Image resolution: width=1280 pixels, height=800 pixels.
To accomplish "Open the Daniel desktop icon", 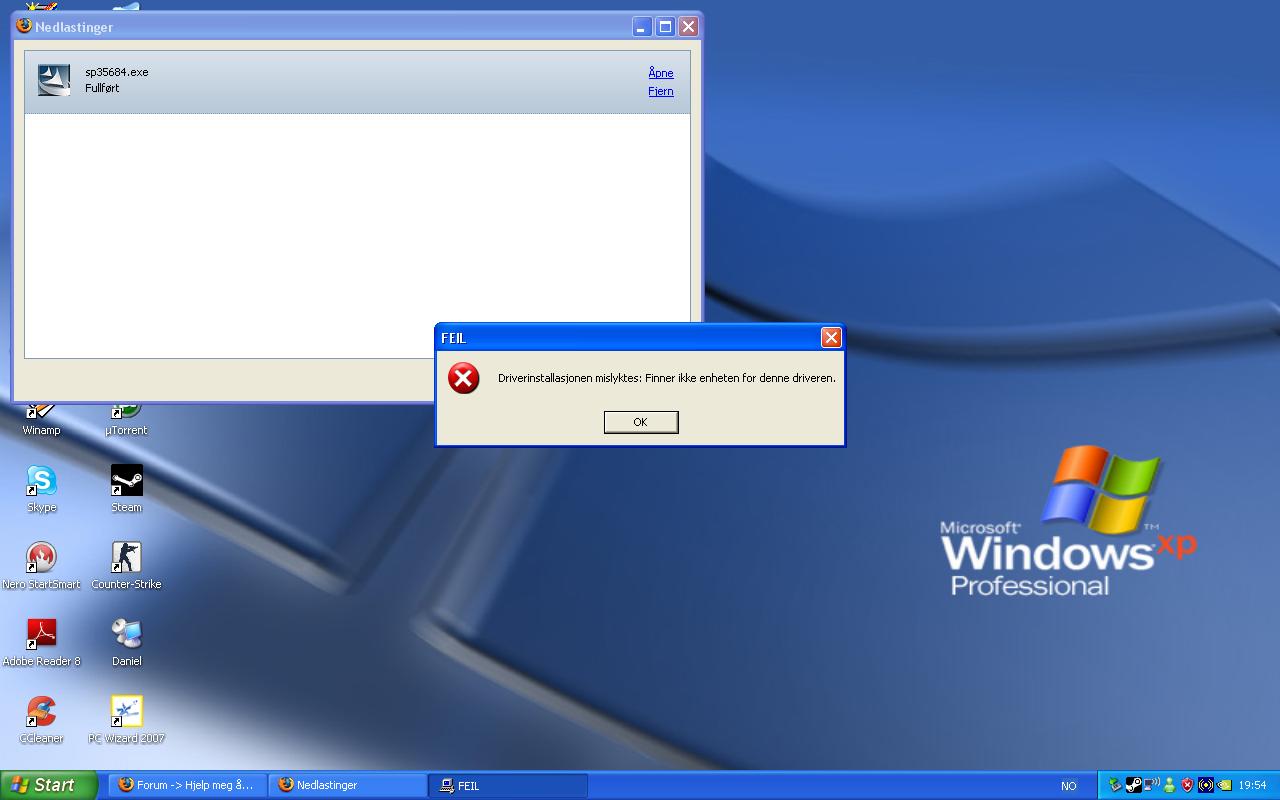I will pos(126,643).
